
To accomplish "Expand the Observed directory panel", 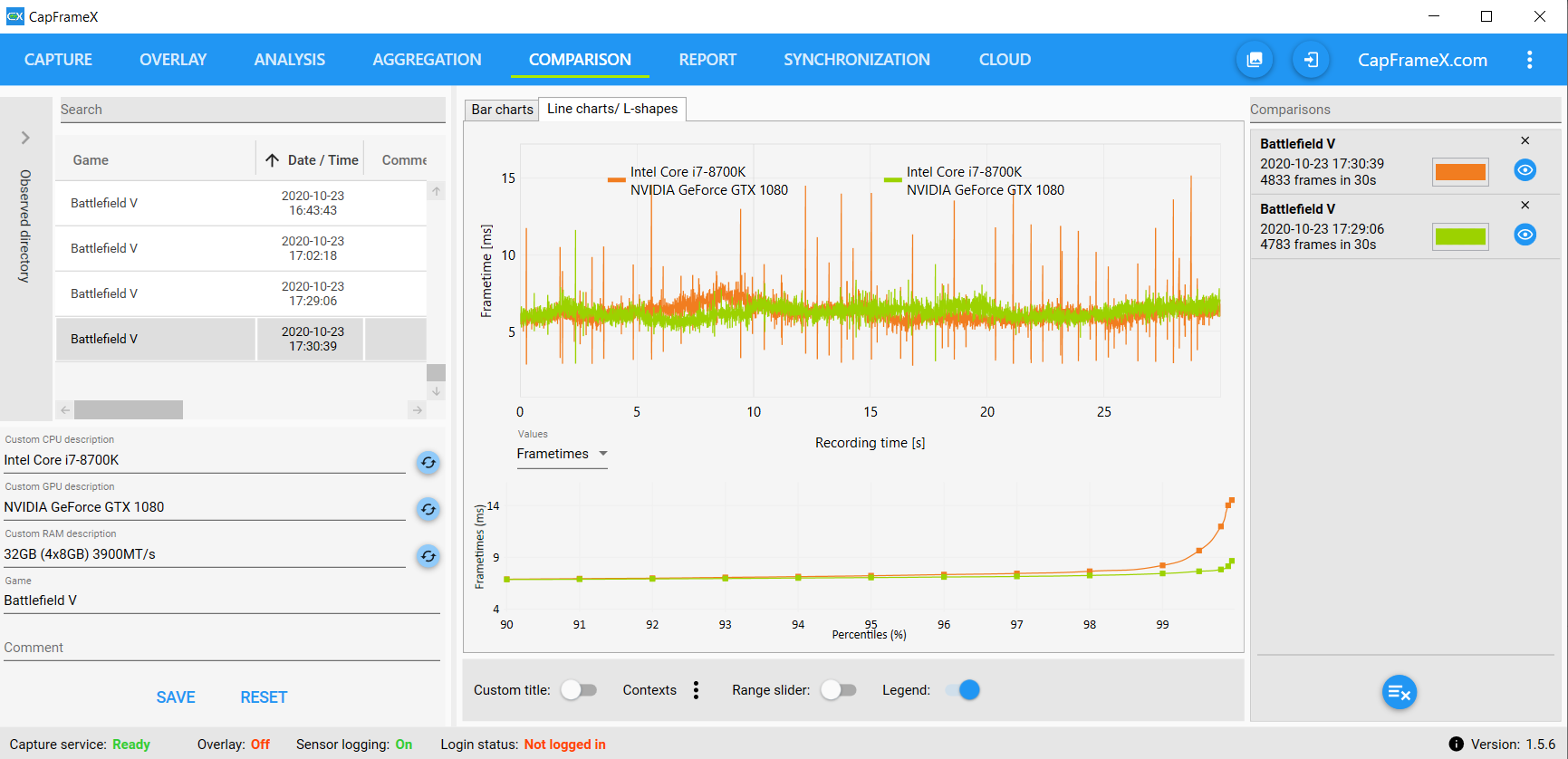I will tap(25, 138).
